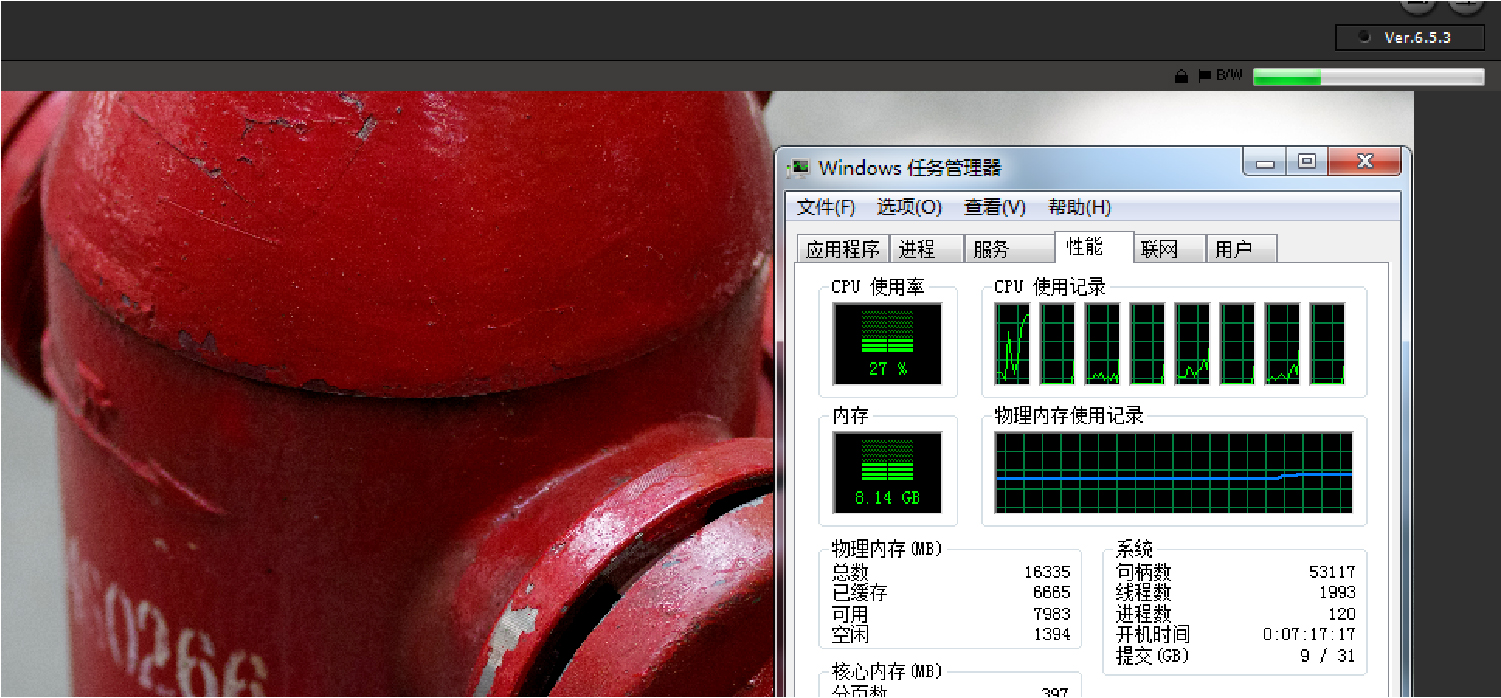1501x698 pixels.
Task: Close the Task Manager window
Action: click(x=1365, y=162)
